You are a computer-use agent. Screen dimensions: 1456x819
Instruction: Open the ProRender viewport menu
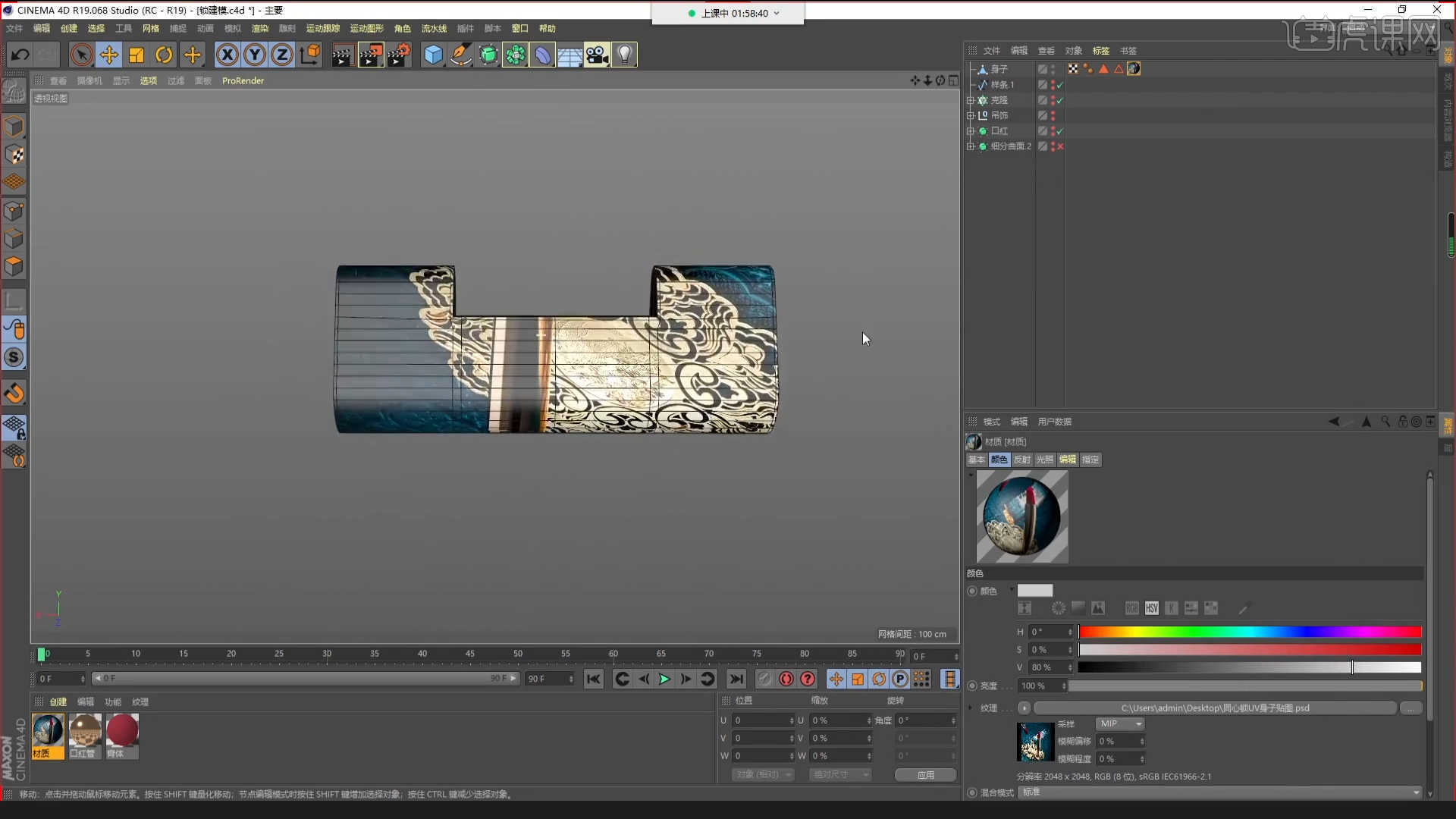click(x=243, y=80)
